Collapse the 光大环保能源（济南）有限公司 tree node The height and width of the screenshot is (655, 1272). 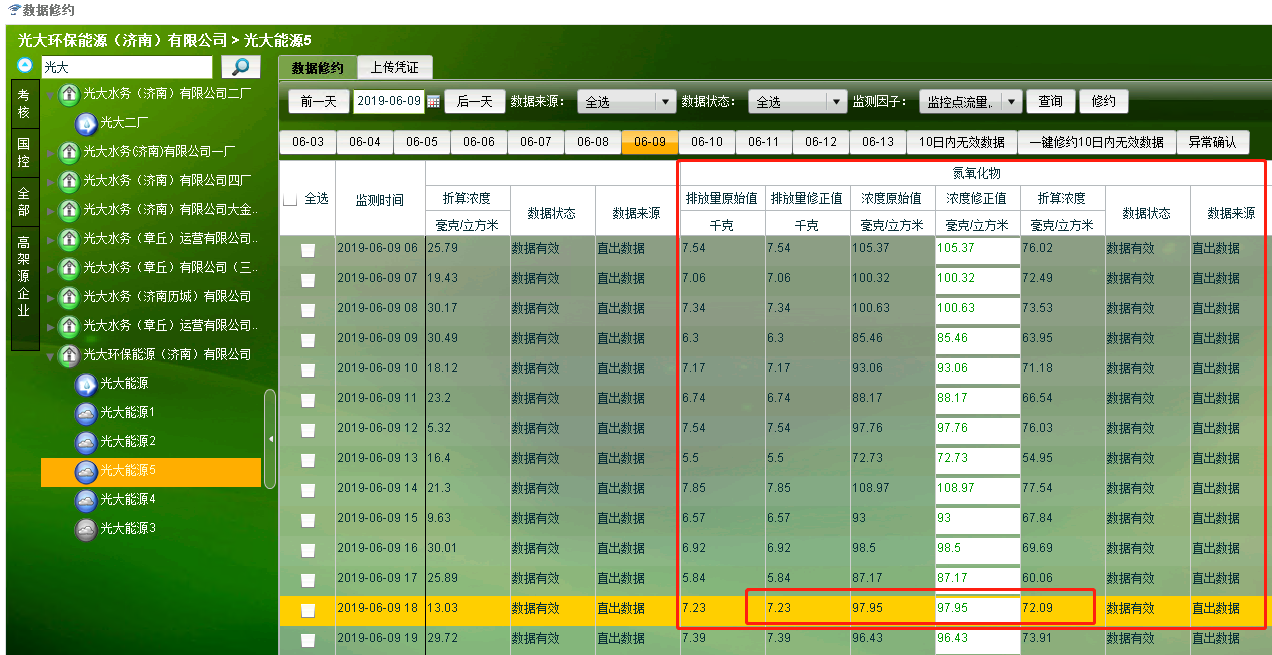click(x=49, y=355)
